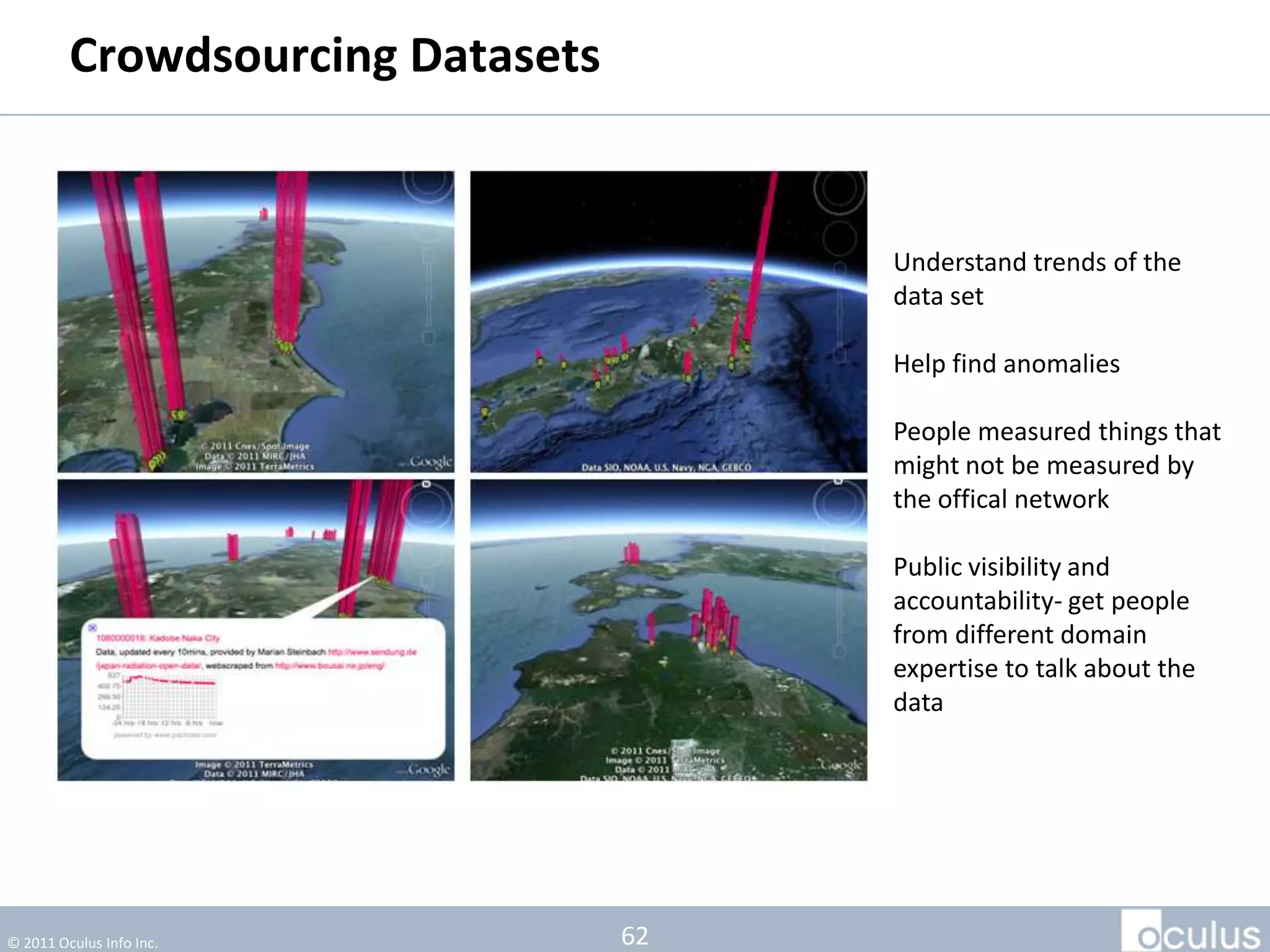
Task: Click the yellow markers at bottom of top-left map
Action: 158,460
